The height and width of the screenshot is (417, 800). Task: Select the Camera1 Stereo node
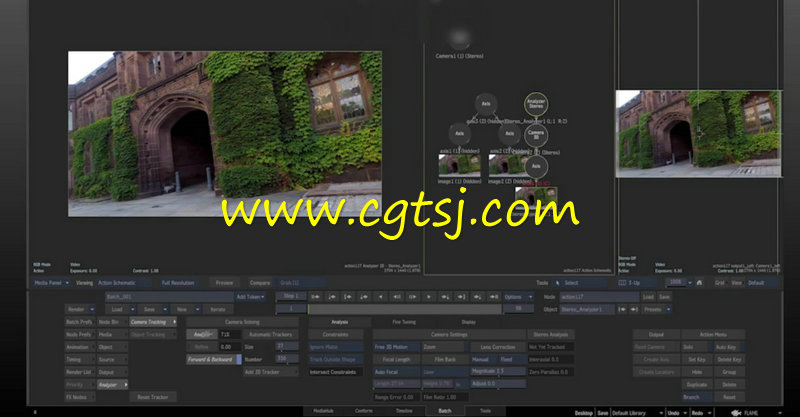click(x=459, y=39)
